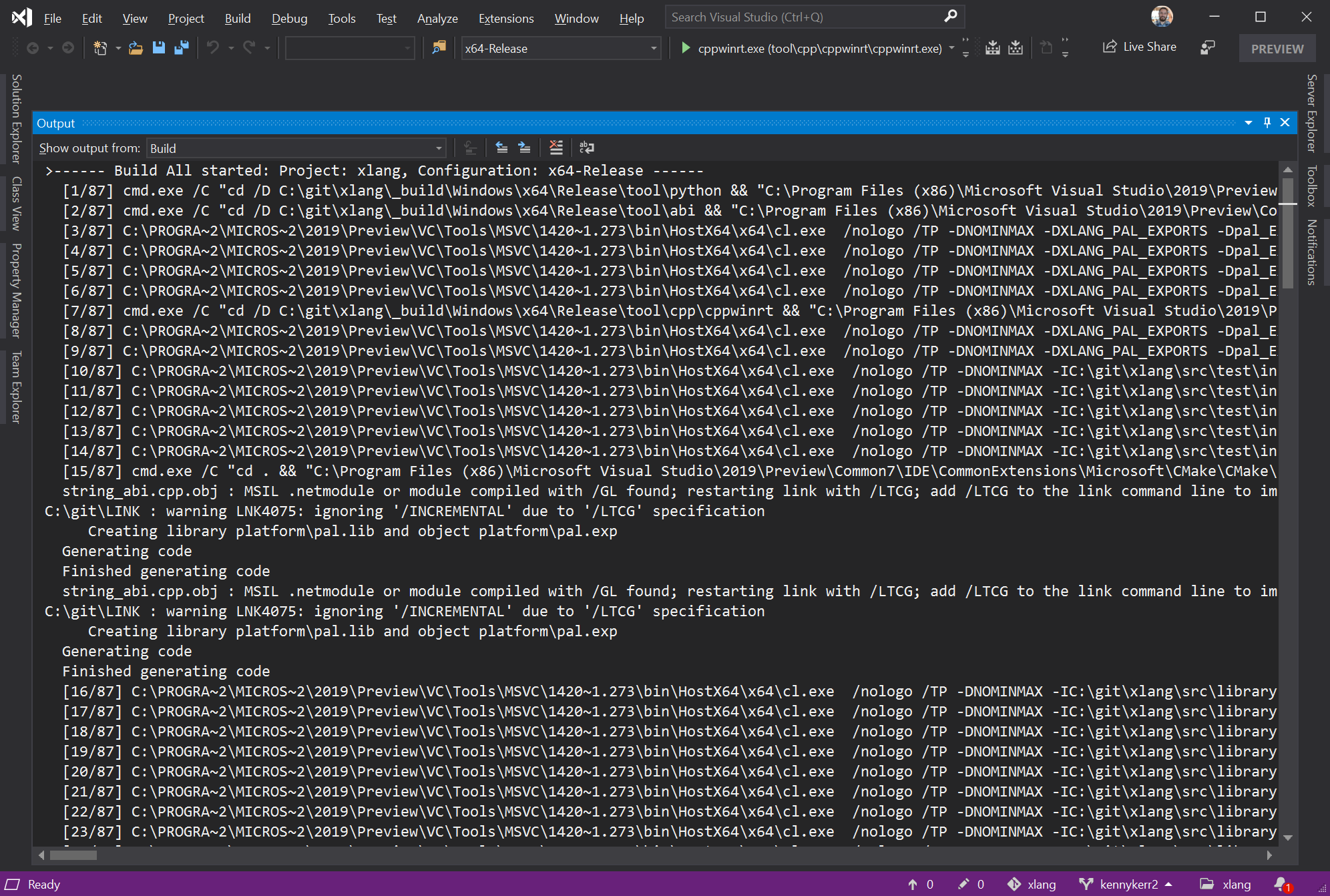Toggle auto-hide pin on the Output window
This screenshot has width=1330, height=896.
[x=1266, y=123]
